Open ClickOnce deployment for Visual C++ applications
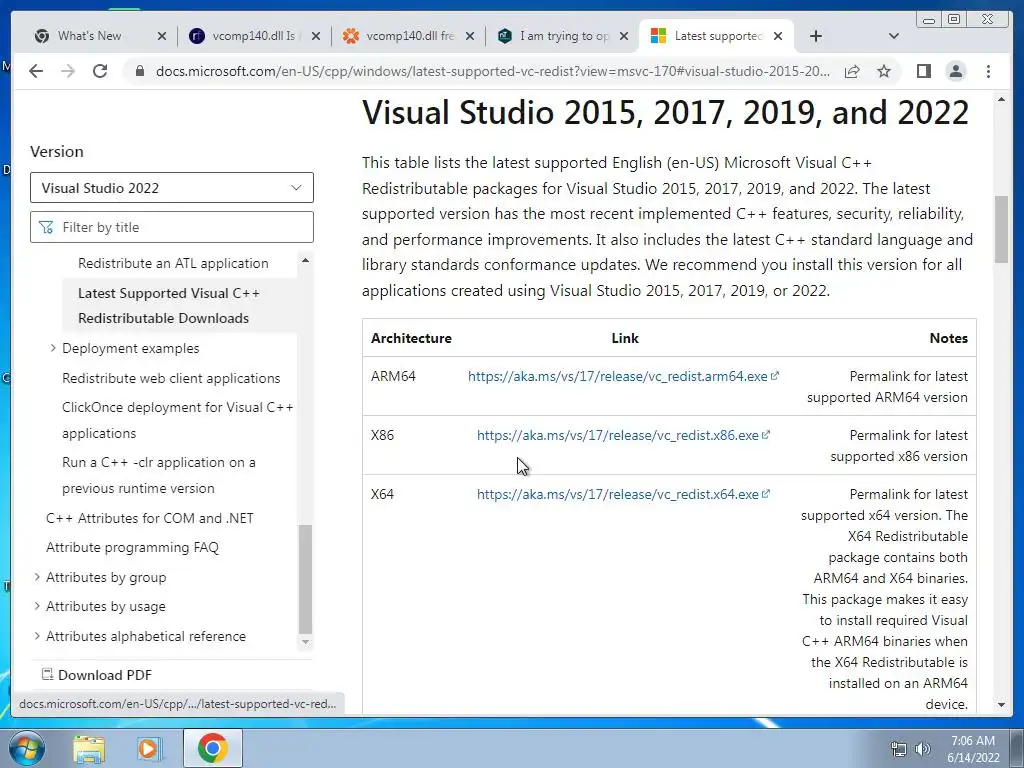The image size is (1024, 768). pos(178,420)
